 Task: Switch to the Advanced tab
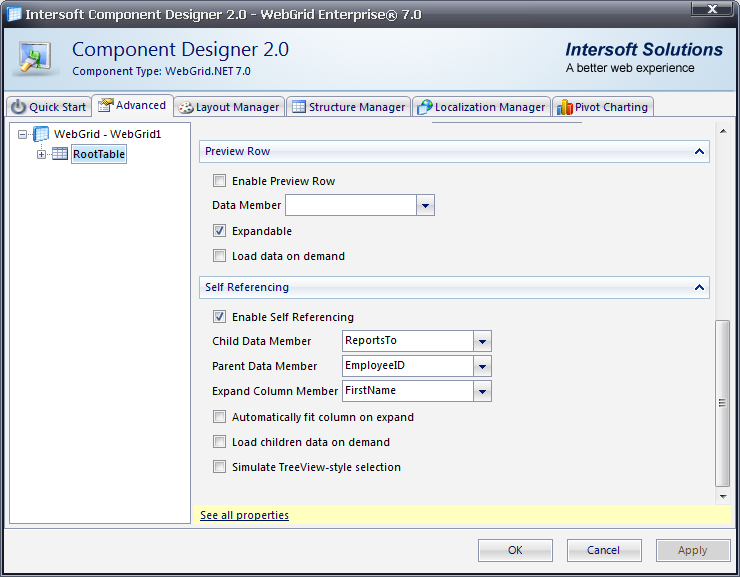pyautogui.click(x=131, y=106)
